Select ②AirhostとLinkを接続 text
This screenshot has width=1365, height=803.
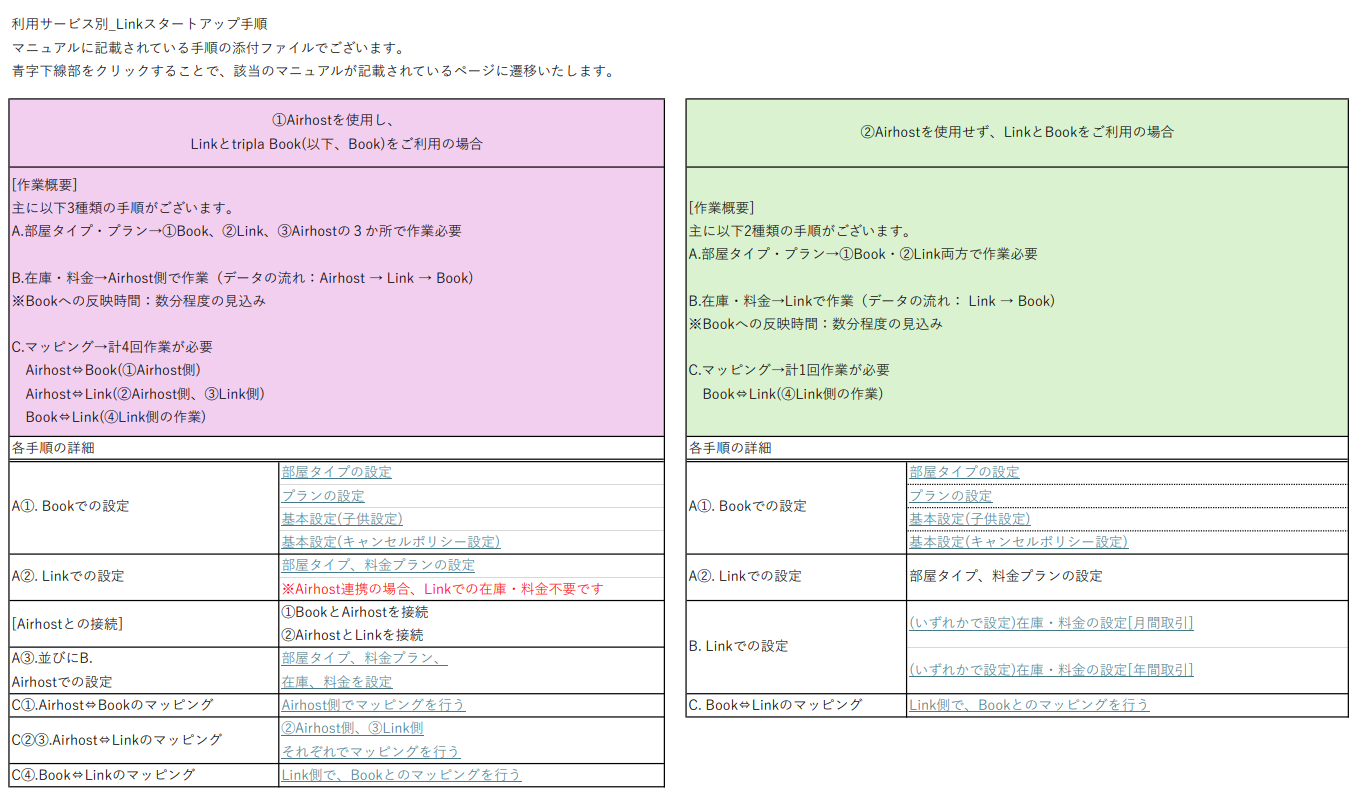point(352,635)
